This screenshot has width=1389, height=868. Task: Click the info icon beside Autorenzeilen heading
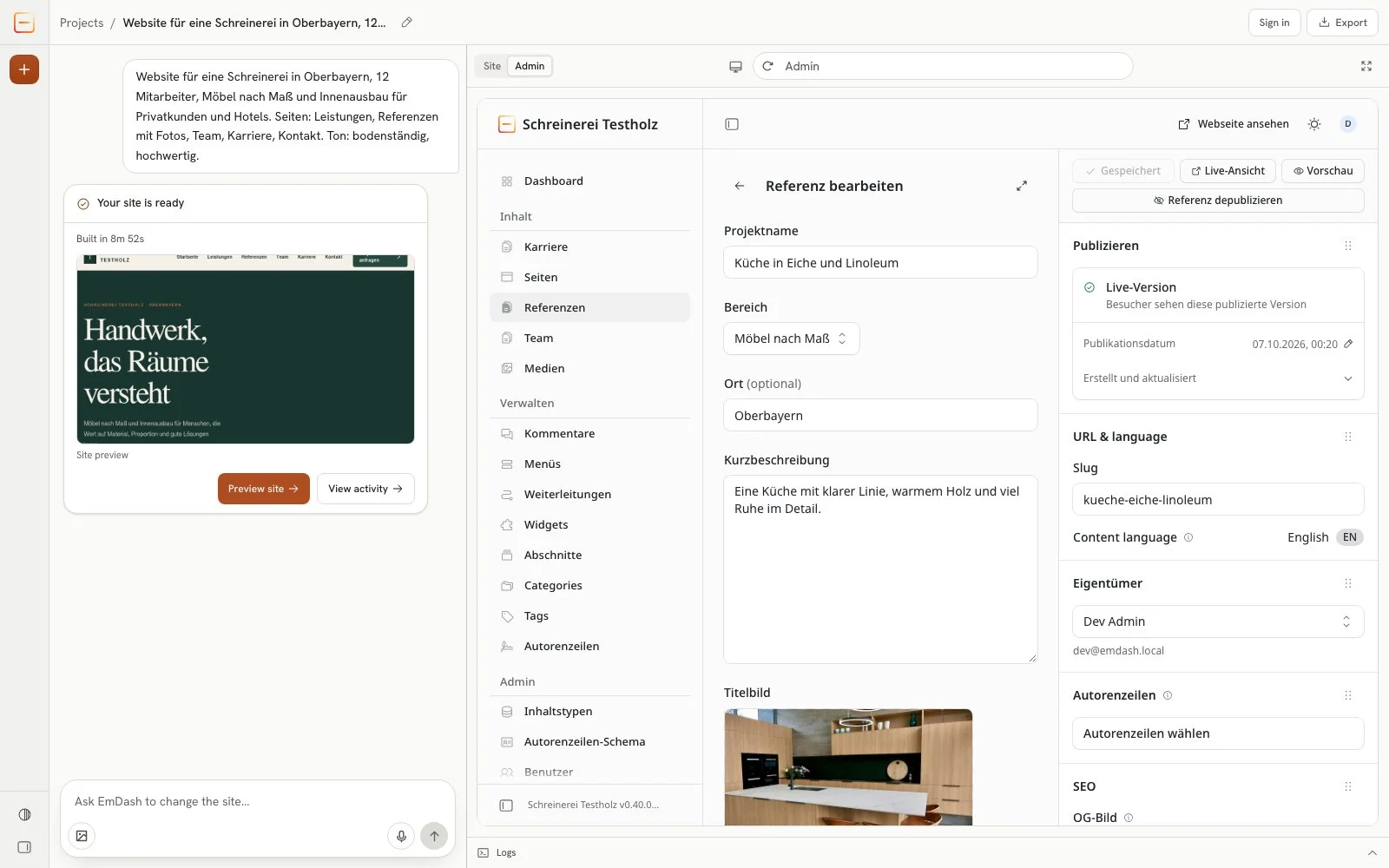(1168, 695)
